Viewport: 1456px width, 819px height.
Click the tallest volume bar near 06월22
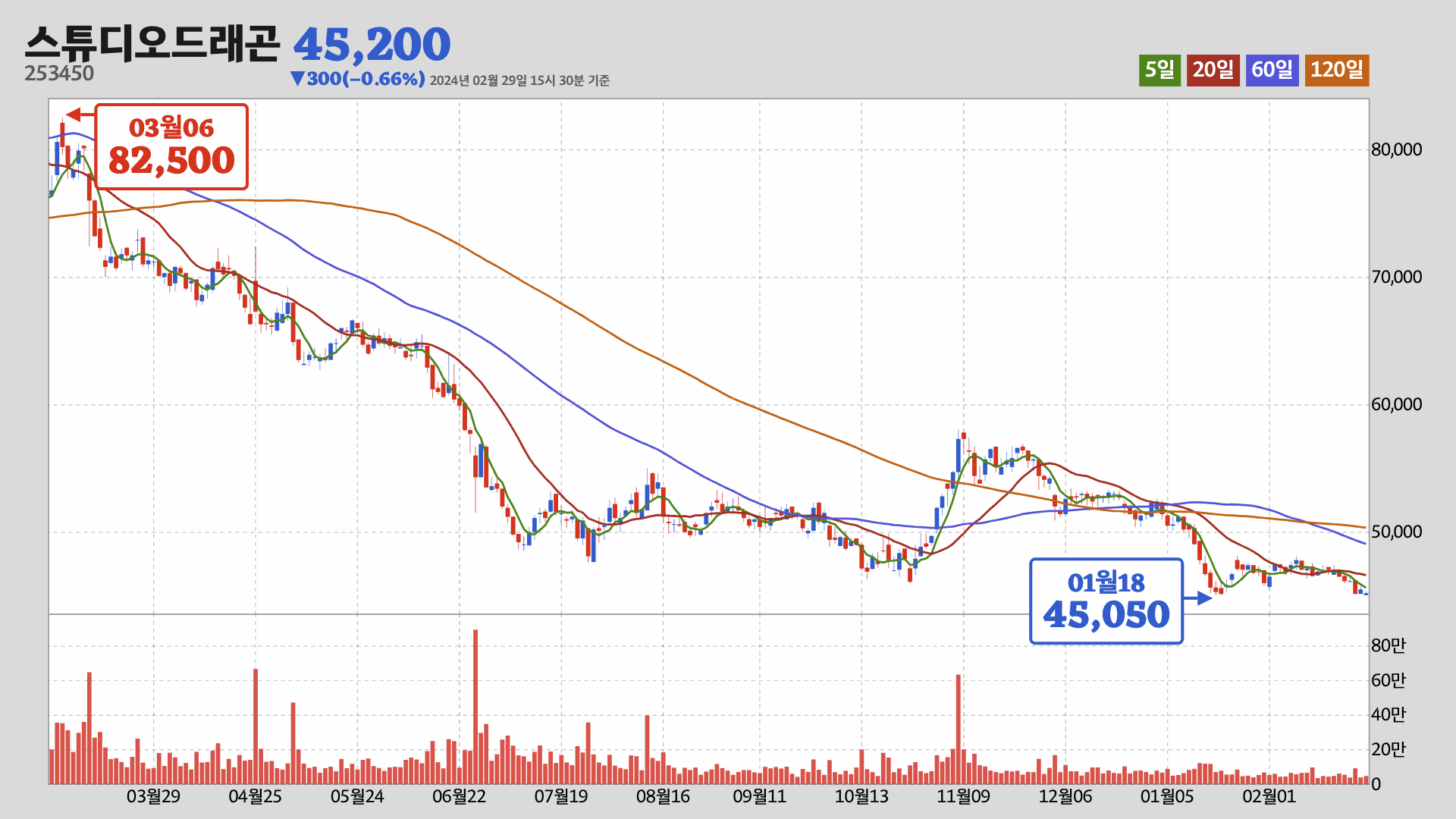click(475, 707)
